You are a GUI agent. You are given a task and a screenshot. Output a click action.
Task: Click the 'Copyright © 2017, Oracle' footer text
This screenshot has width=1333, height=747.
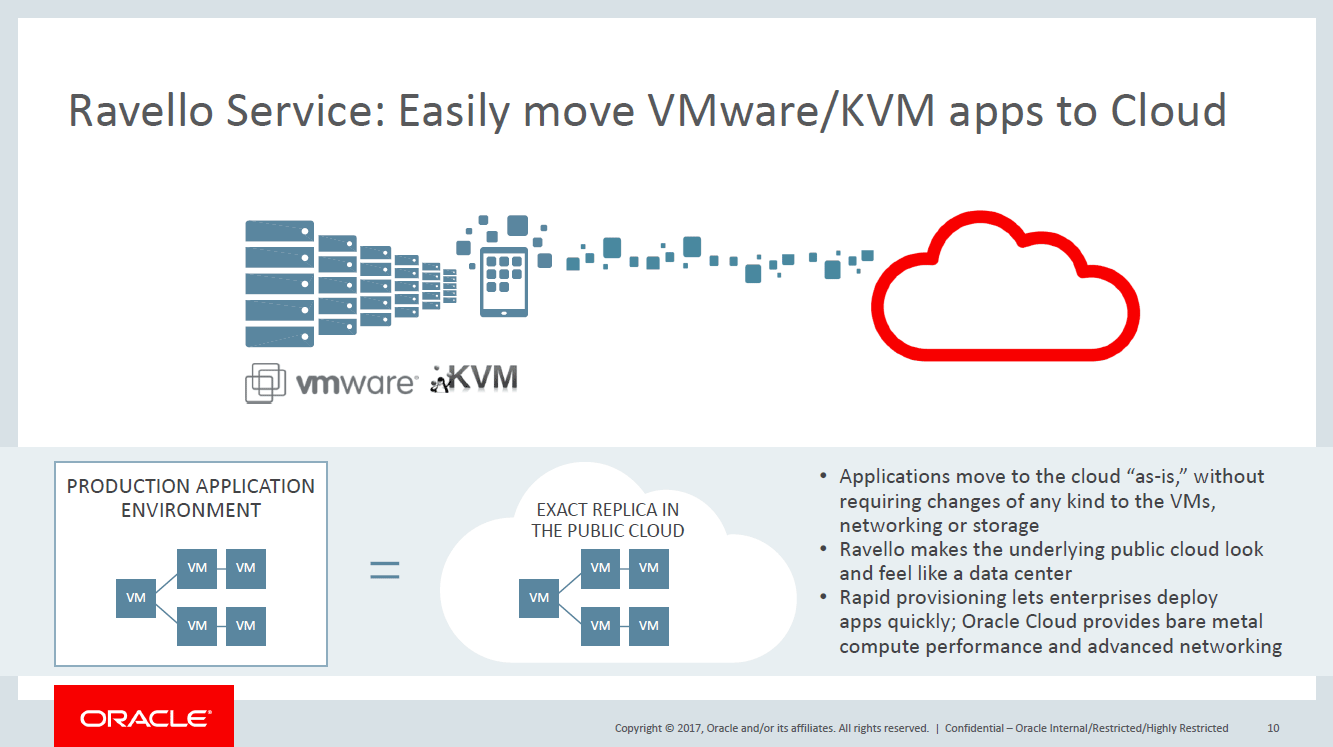click(771, 728)
